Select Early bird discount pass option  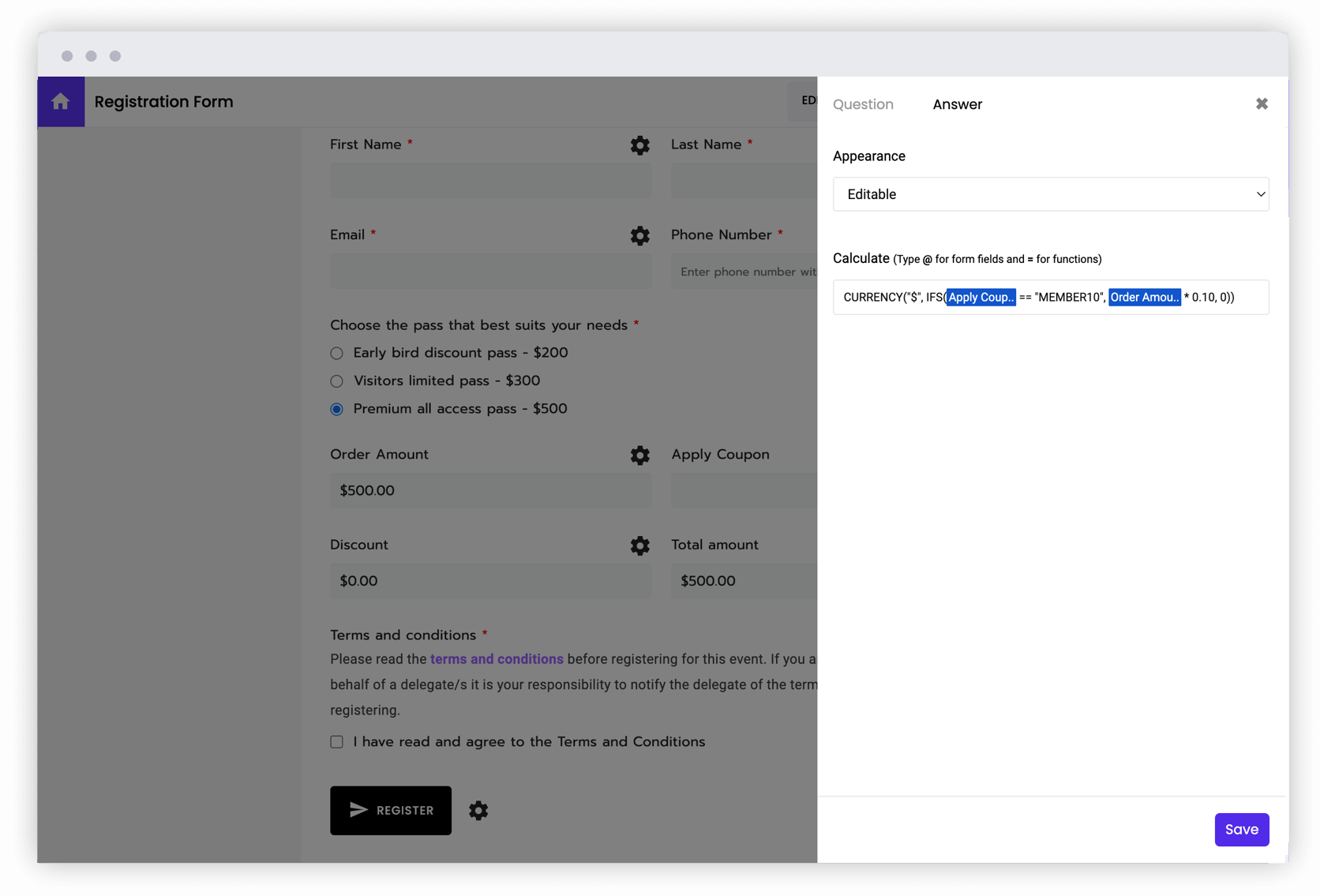337,354
